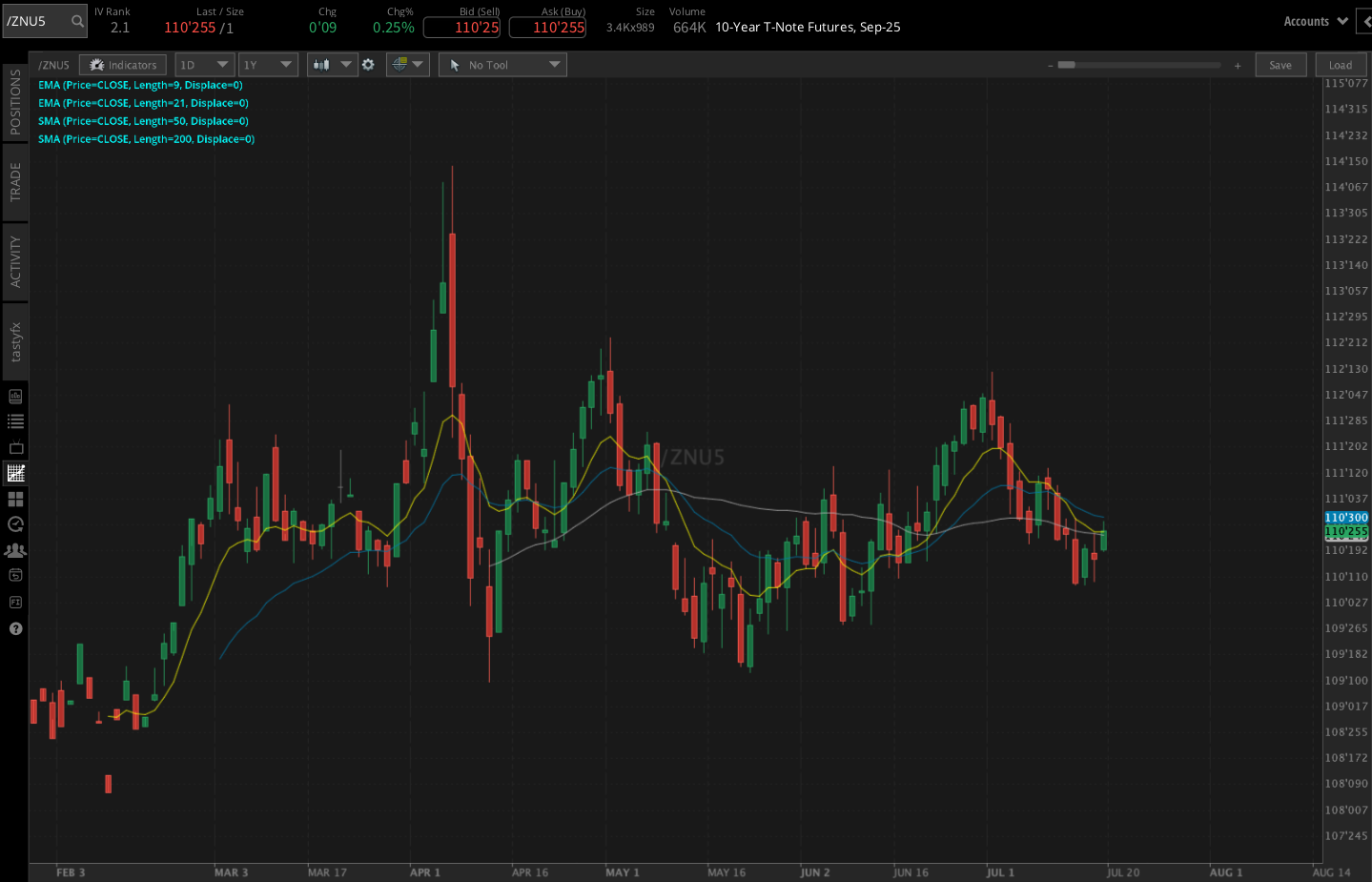Click the follow traders icon in sidebar
The height and width of the screenshot is (882, 1372).
click(x=14, y=550)
